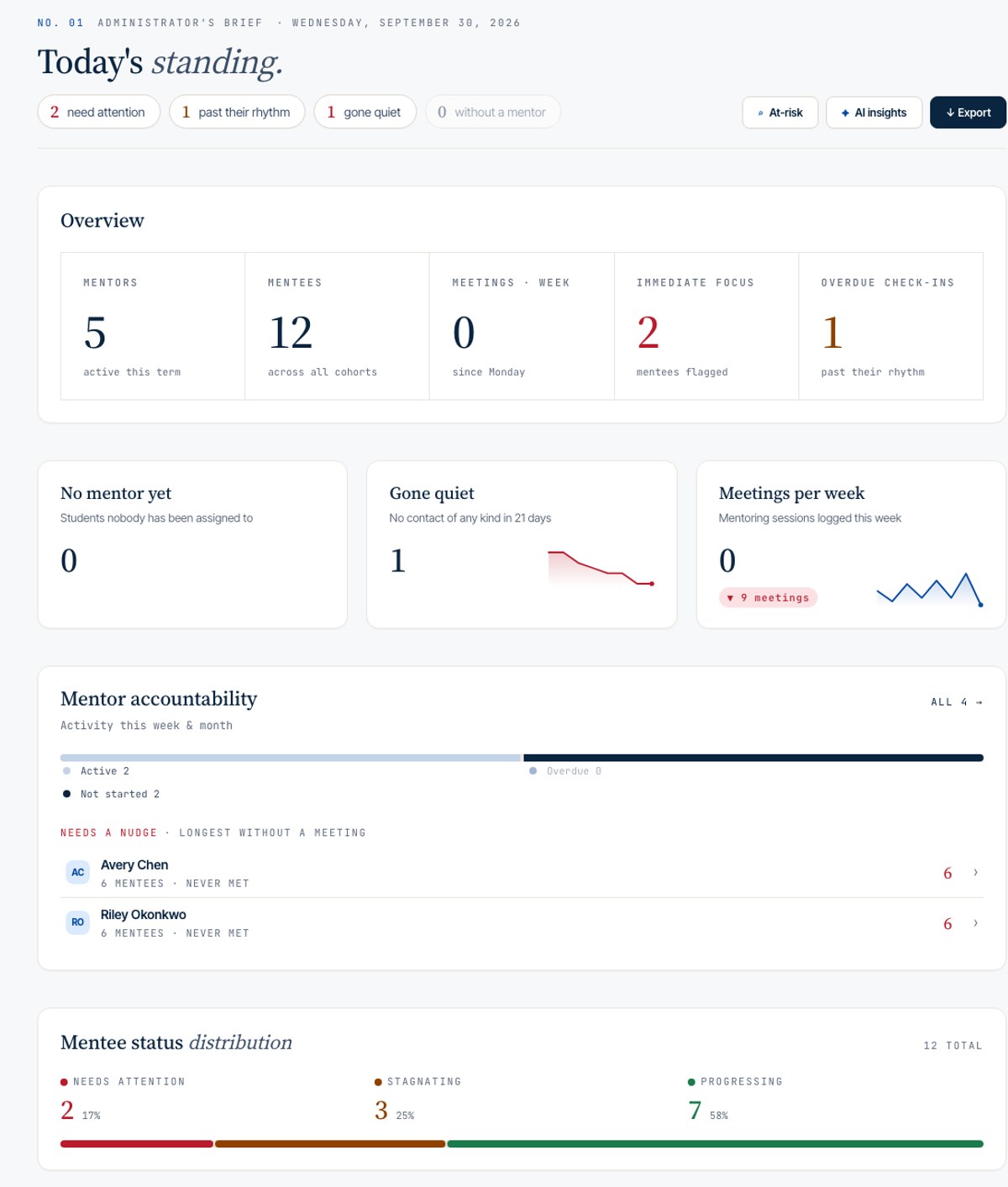
Task: Click the AC avatar for Avery Chen
Action: (x=77, y=872)
